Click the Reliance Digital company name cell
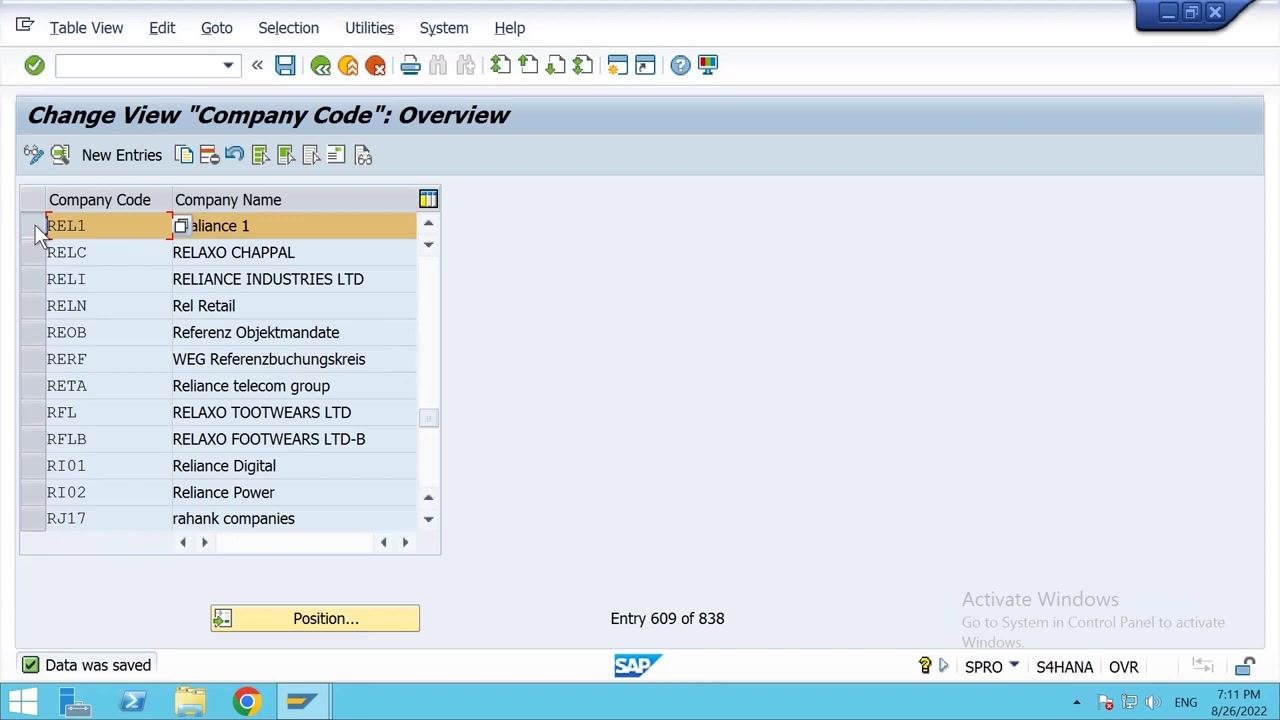Screen dimensions: 1280x720 [294, 466]
